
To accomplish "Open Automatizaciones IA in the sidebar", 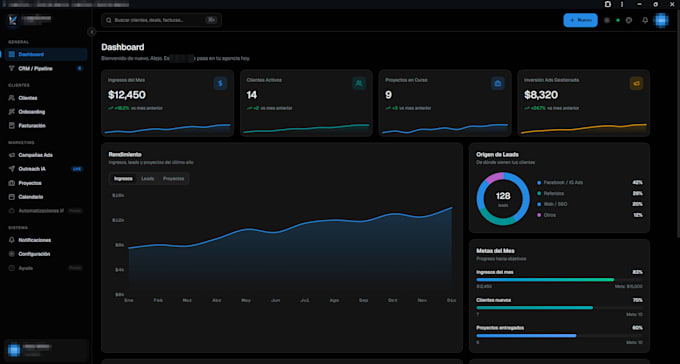I will click(46, 211).
